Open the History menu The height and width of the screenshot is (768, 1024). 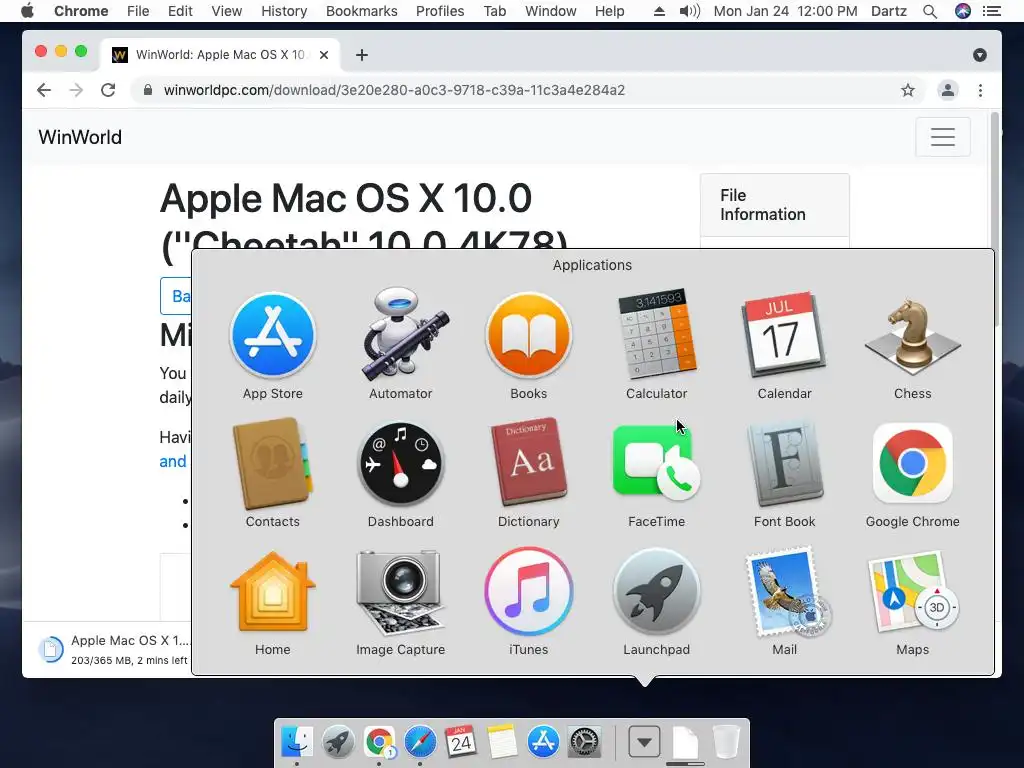click(x=284, y=11)
